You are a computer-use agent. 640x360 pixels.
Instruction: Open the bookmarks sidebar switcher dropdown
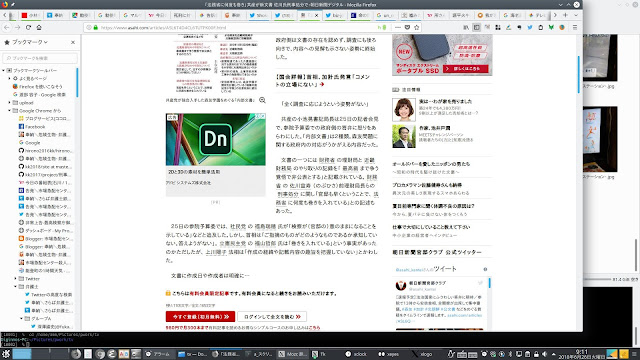coord(27,42)
